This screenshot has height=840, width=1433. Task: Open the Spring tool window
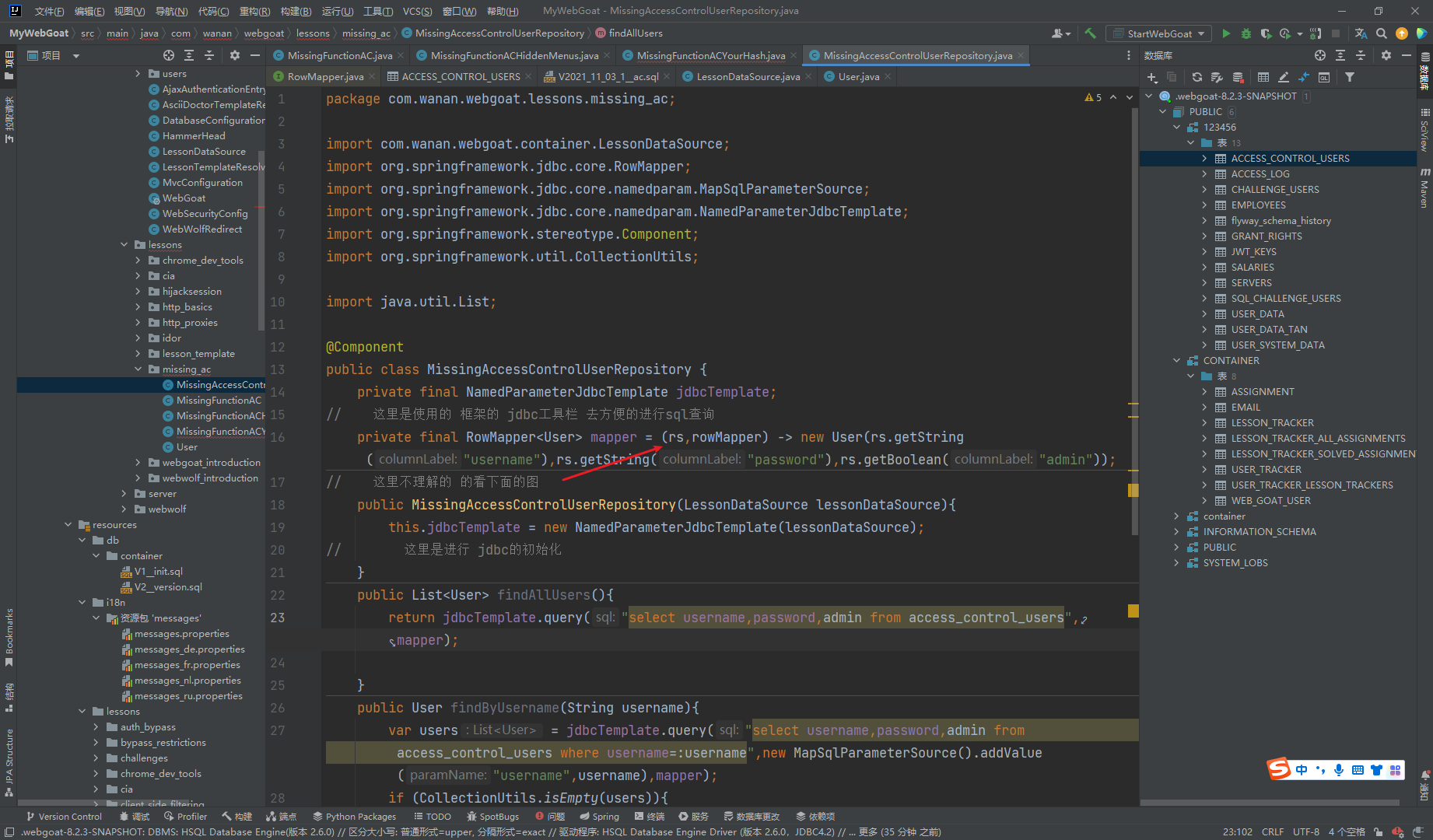(x=599, y=817)
